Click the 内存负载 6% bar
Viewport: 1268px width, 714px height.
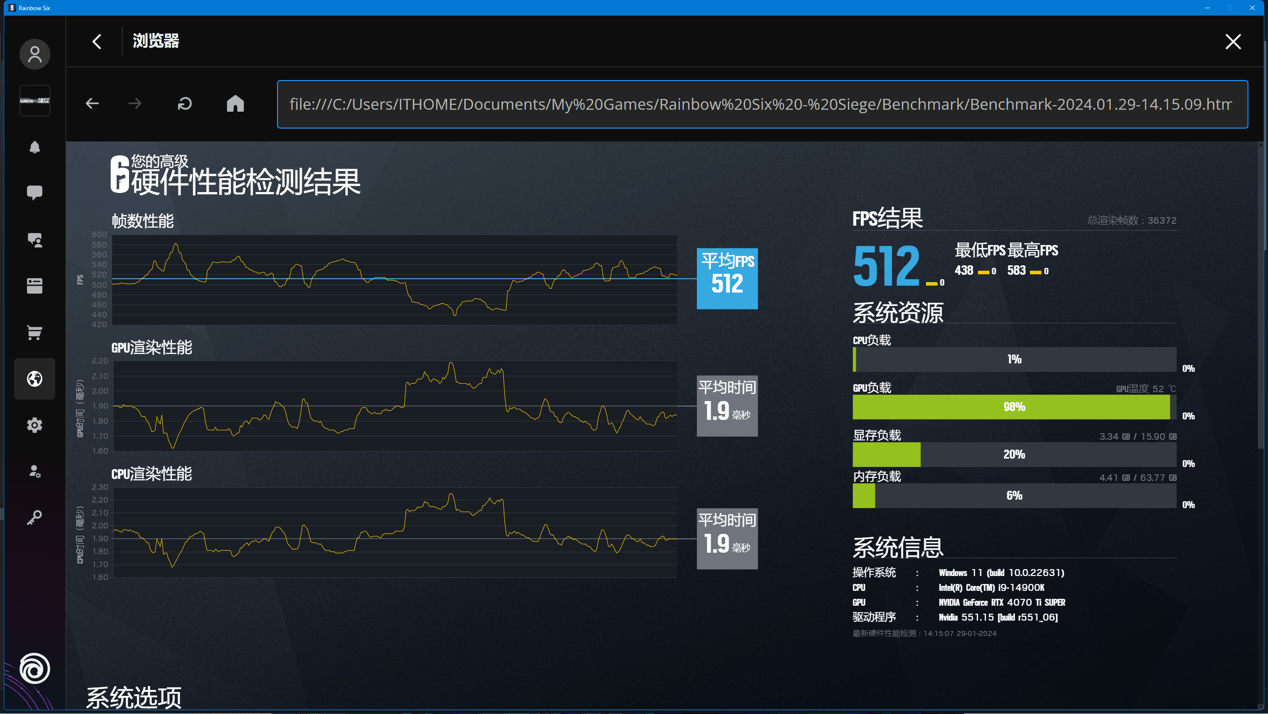pyautogui.click(x=1014, y=496)
